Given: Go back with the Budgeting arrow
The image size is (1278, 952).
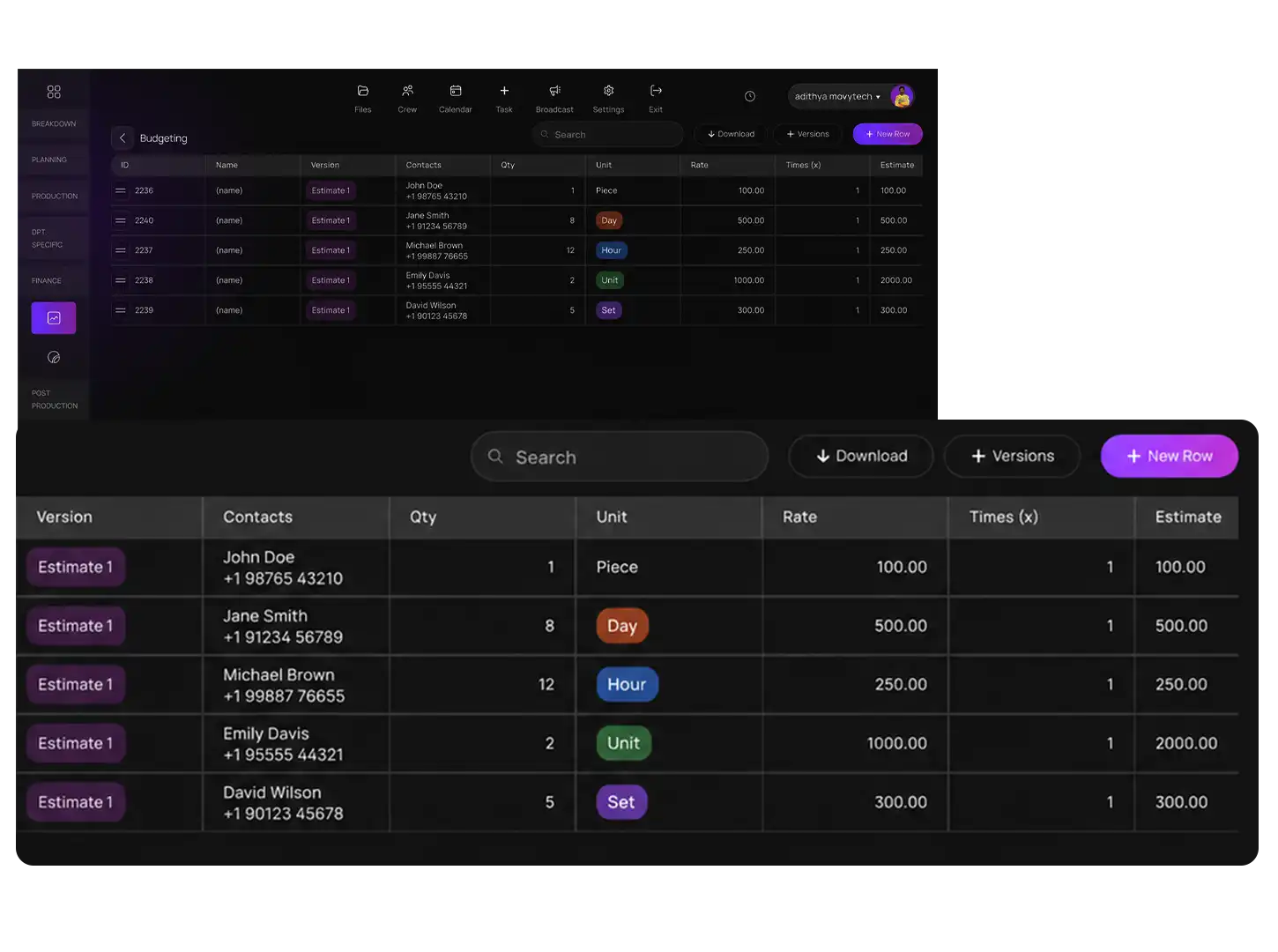Looking at the screenshot, I should point(123,138).
